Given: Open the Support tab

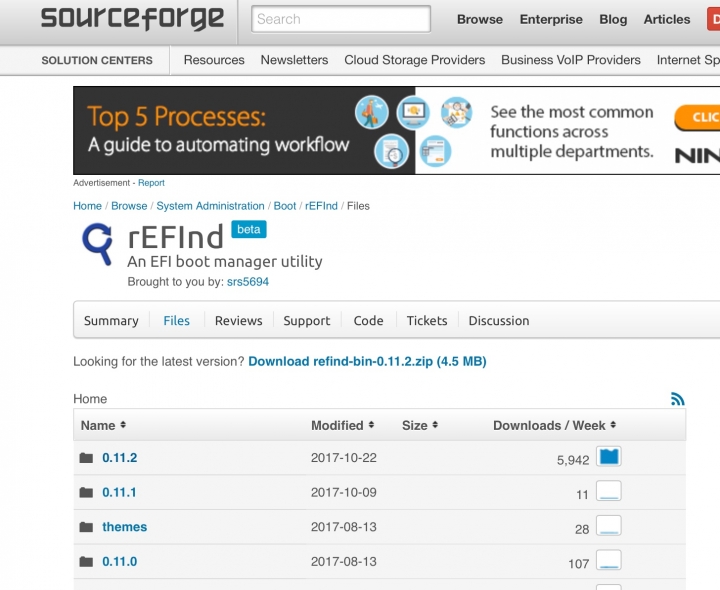Looking at the screenshot, I should click(x=306, y=320).
